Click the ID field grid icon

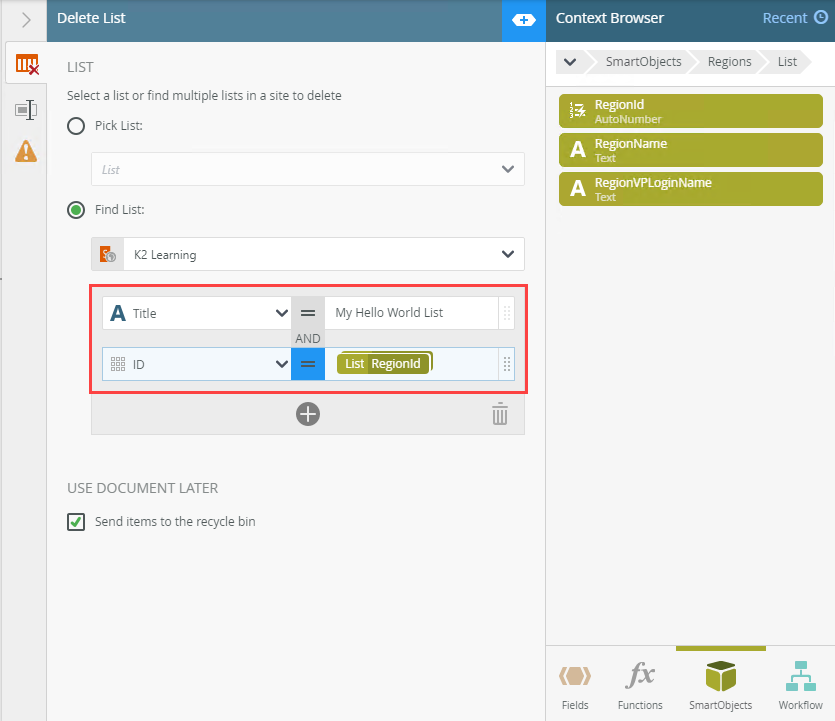[x=118, y=364]
